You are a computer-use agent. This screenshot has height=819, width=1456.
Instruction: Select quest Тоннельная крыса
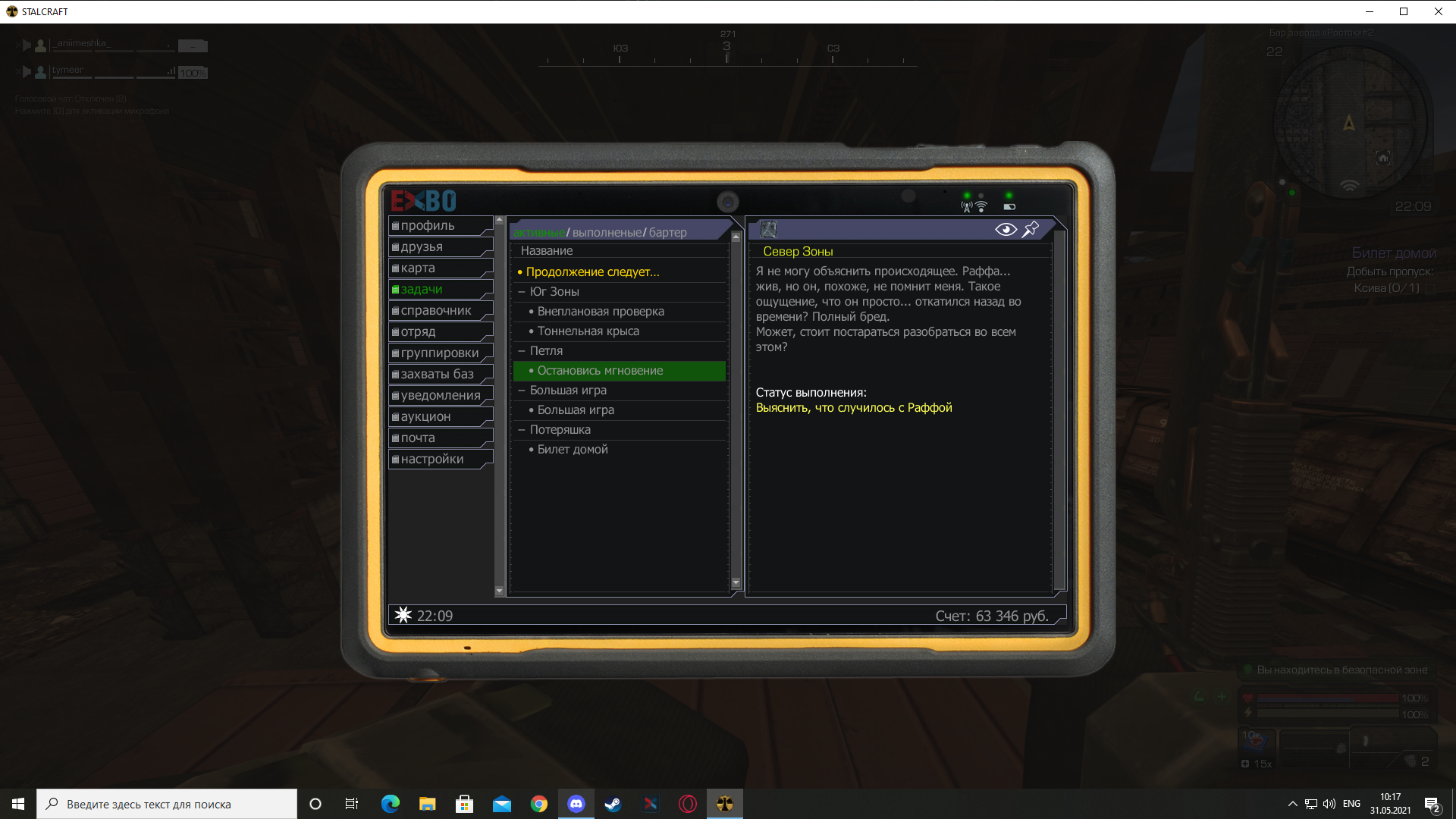(619, 331)
